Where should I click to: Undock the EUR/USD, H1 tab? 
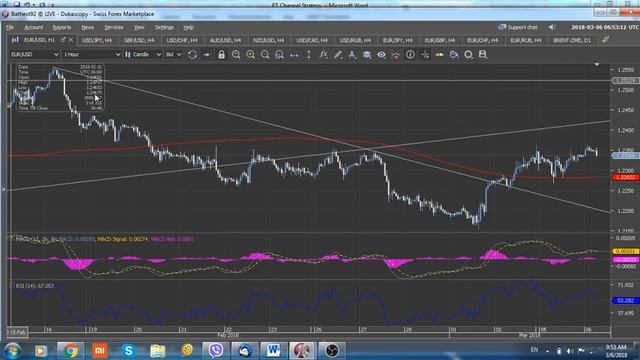pos(63,40)
